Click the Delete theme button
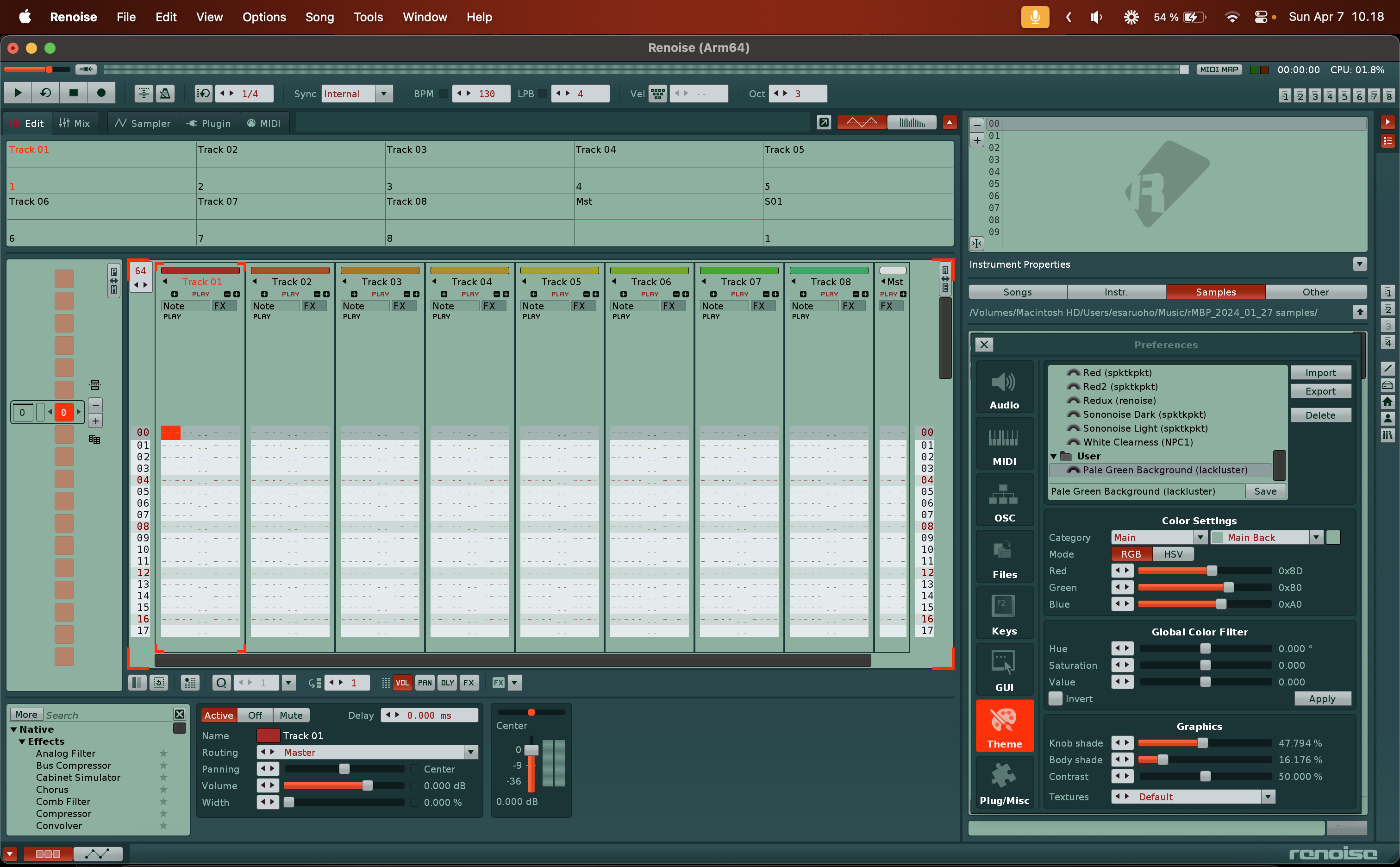The height and width of the screenshot is (867, 1400). pyautogui.click(x=1320, y=415)
